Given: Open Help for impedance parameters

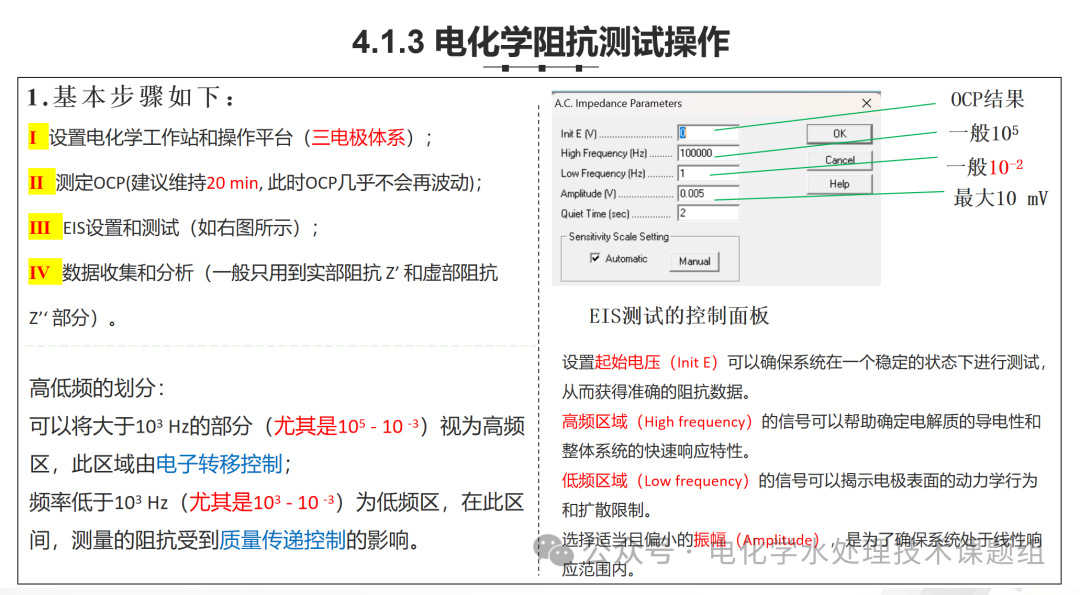Looking at the screenshot, I should [x=839, y=184].
